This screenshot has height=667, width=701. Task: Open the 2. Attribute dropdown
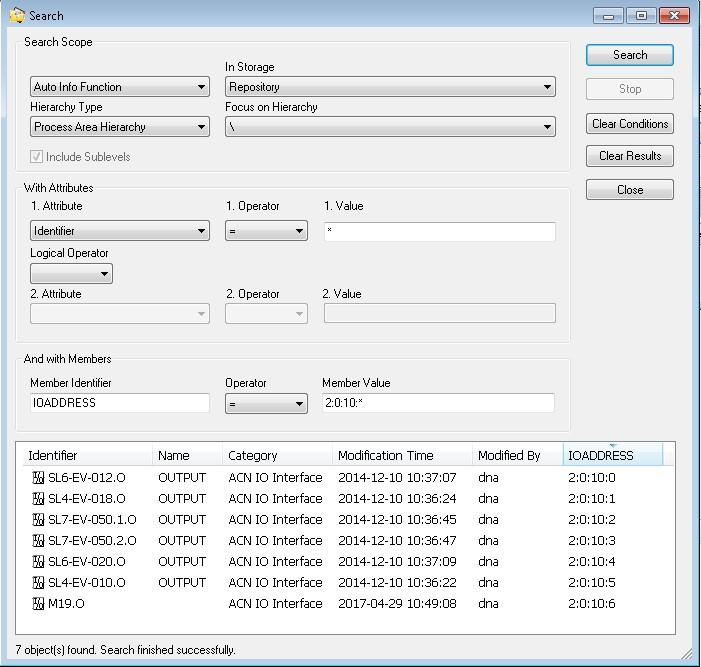(120, 313)
